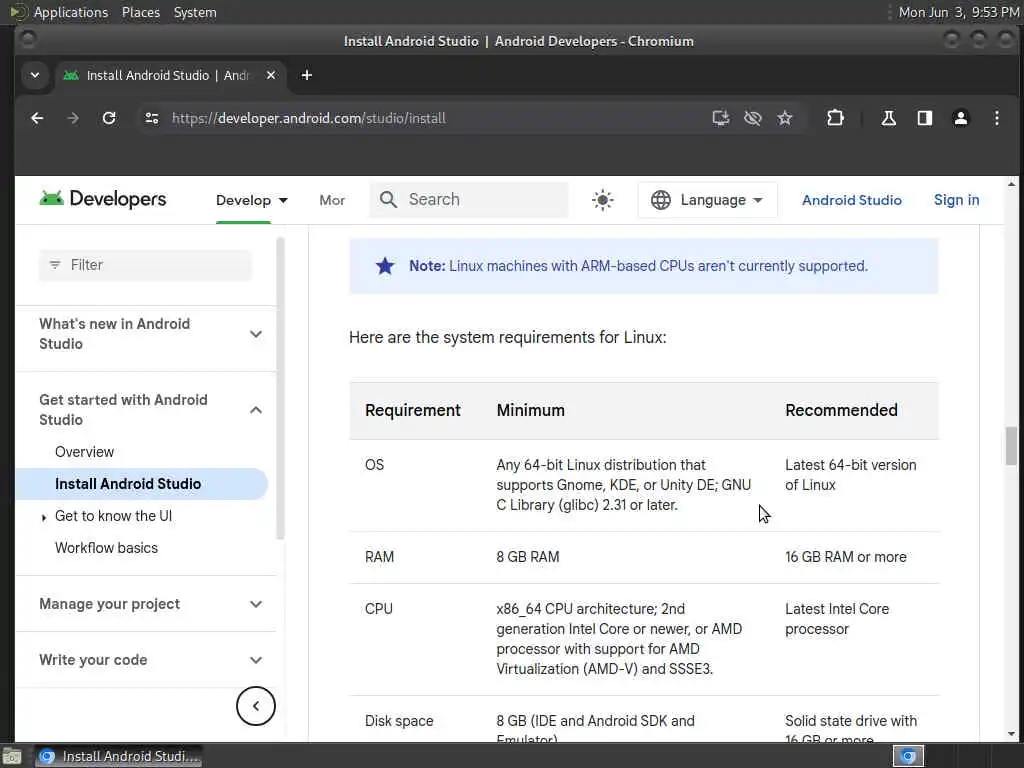Click the '8 GB RAM' cell

[x=528, y=557]
